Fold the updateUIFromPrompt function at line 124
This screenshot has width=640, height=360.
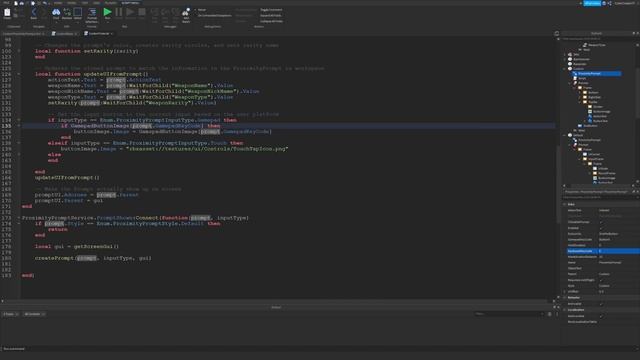click(x=19, y=74)
